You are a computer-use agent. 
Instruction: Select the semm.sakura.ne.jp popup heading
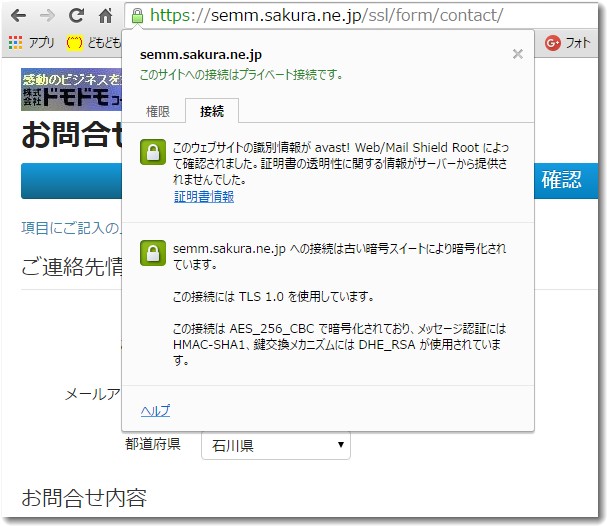(201, 55)
